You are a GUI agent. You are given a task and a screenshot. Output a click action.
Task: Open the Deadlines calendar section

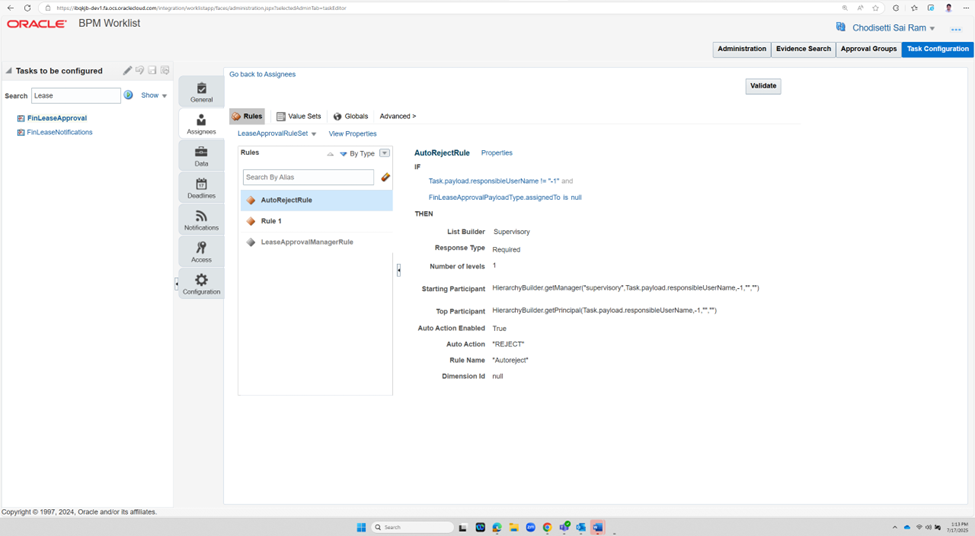coord(201,188)
